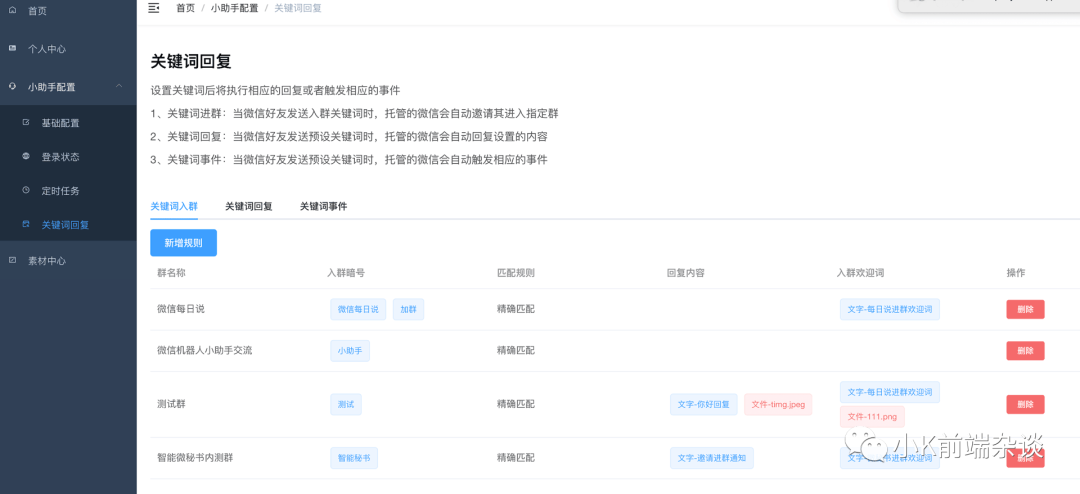Image resolution: width=1080 pixels, height=494 pixels.
Task: Switch to the 关键词事件 tab
Action: click(x=323, y=206)
